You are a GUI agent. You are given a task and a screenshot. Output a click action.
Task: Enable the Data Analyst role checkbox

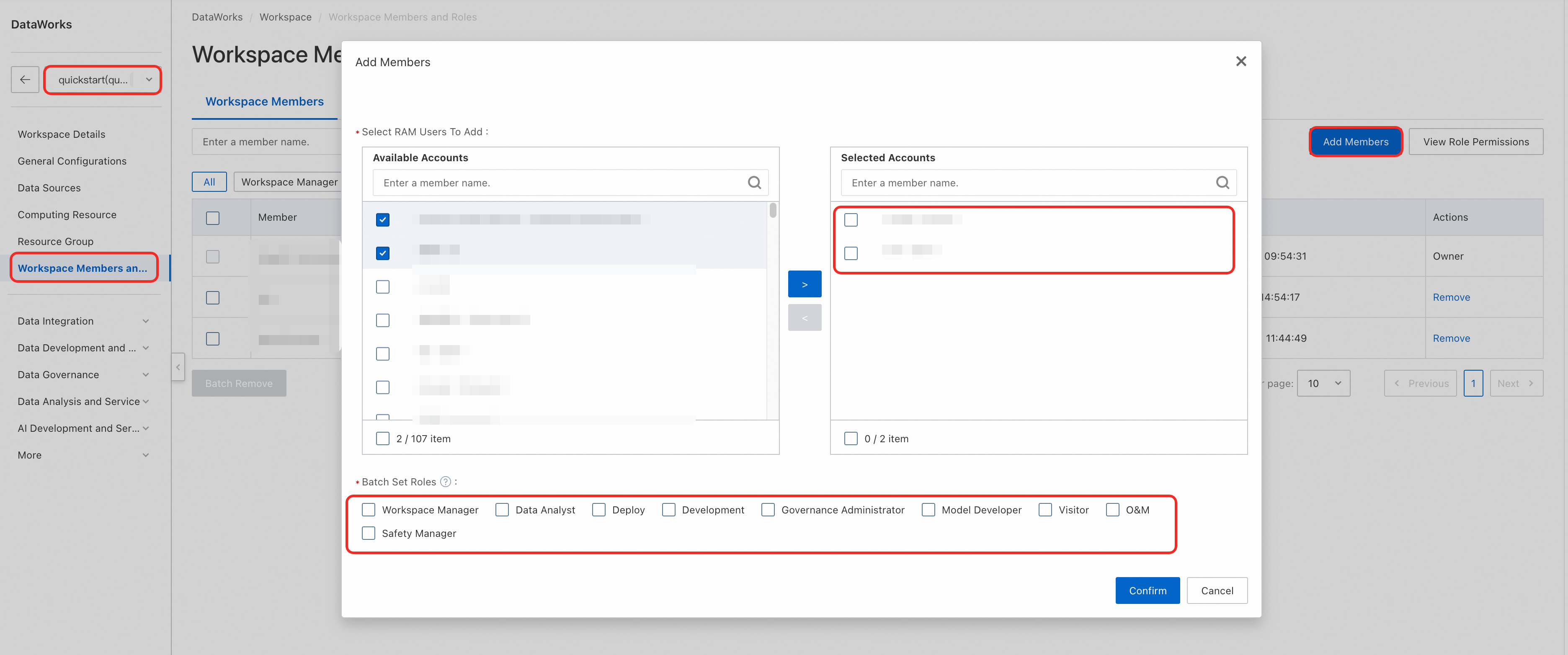click(502, 510)
